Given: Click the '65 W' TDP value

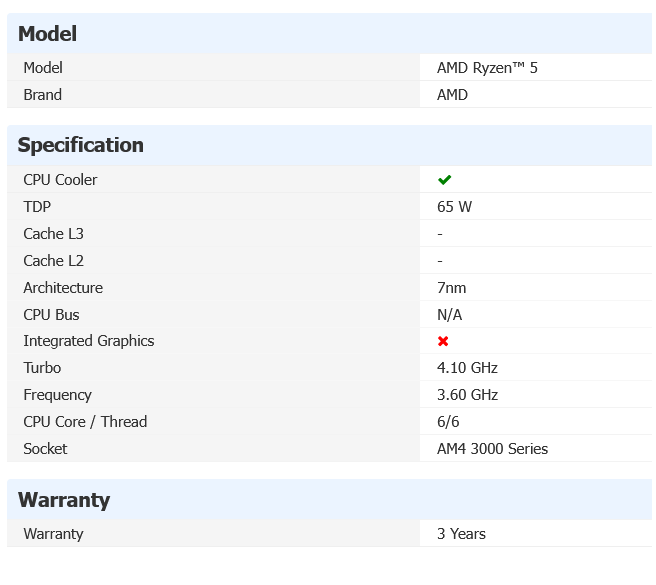Looking at the screenshot, I should pyautogui.click(x=454, y=207).
